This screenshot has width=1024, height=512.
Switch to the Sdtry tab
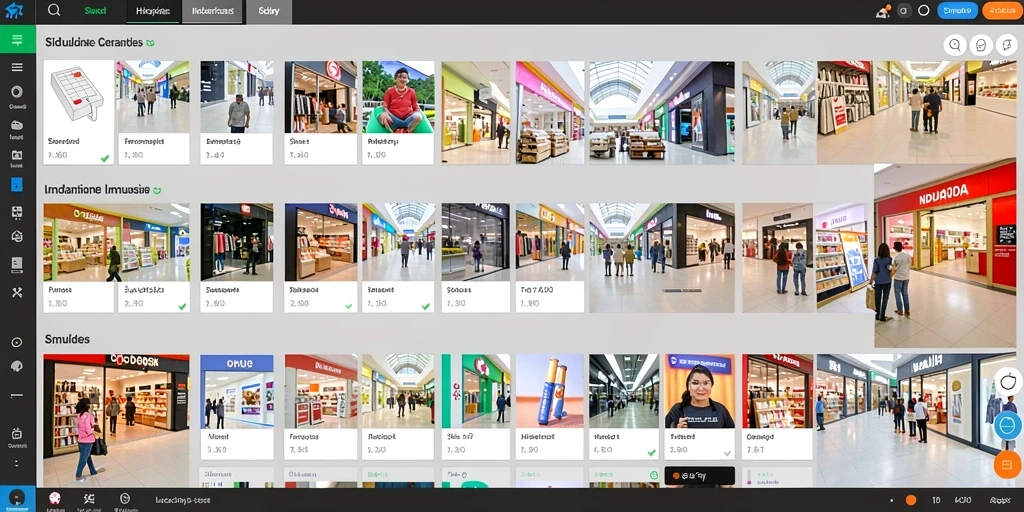(x=269, y=11)
